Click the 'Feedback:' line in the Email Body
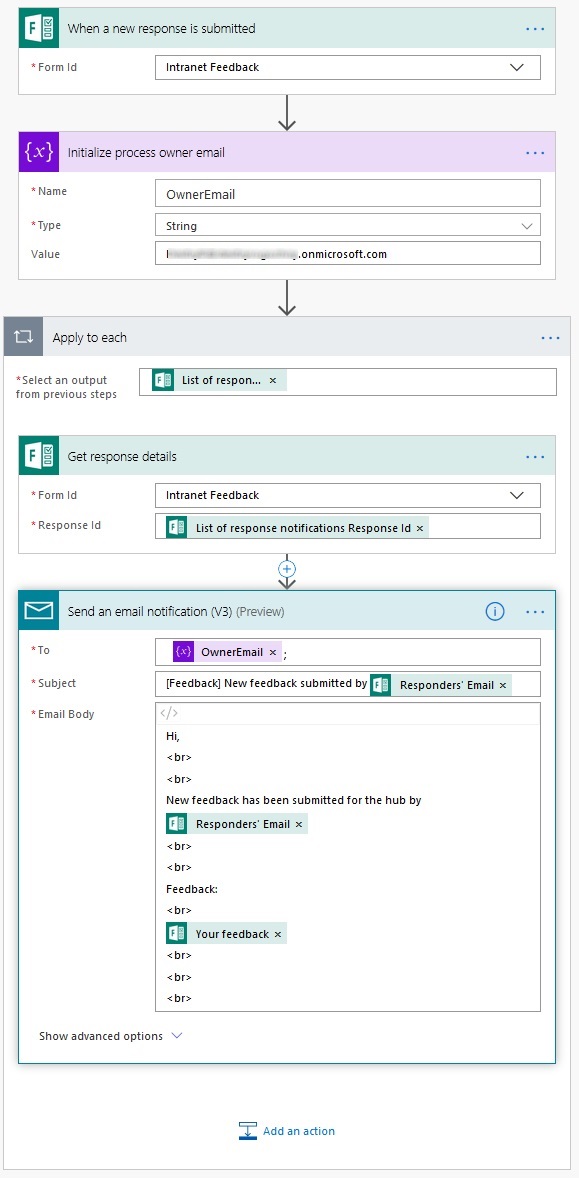The height and width of the screenshot is (1178, 579). pos(191,890)
